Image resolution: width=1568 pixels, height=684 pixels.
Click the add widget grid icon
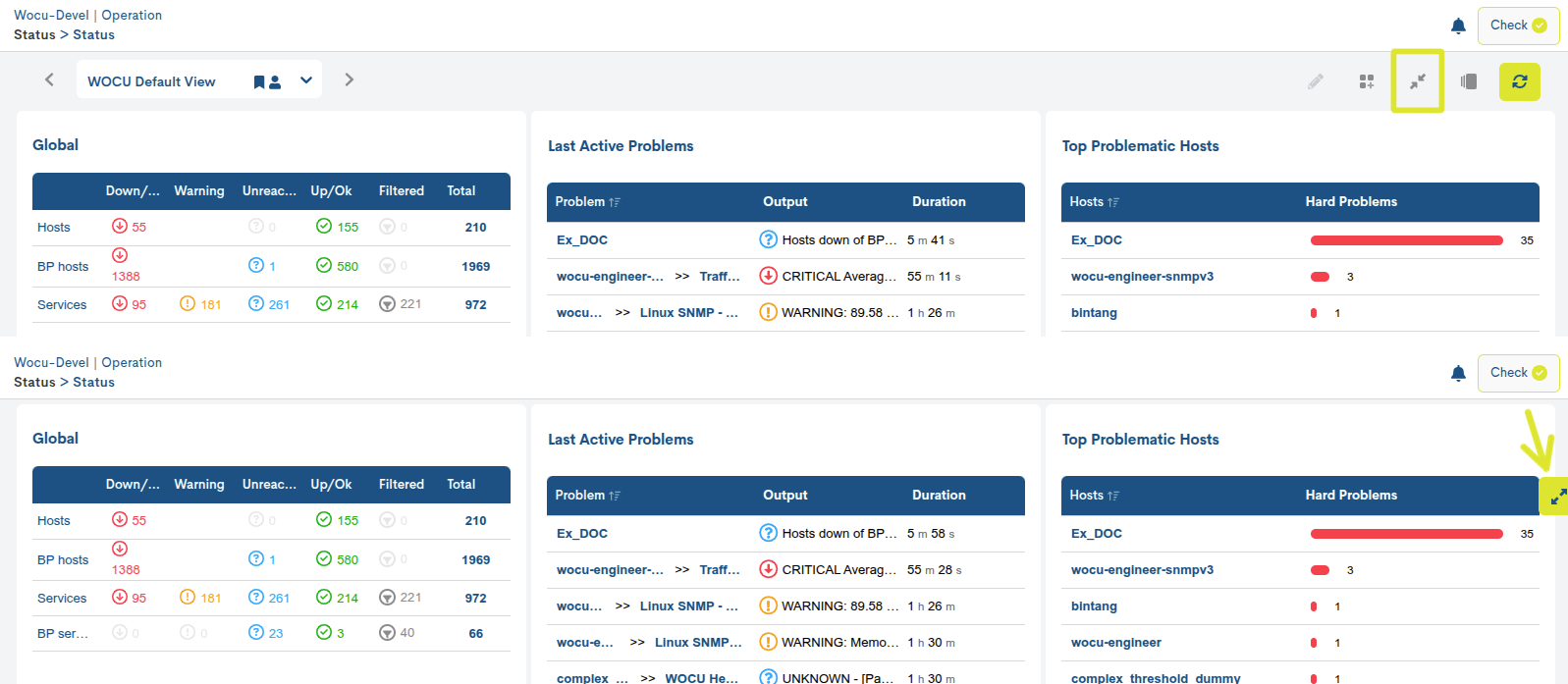[1366, 81]
